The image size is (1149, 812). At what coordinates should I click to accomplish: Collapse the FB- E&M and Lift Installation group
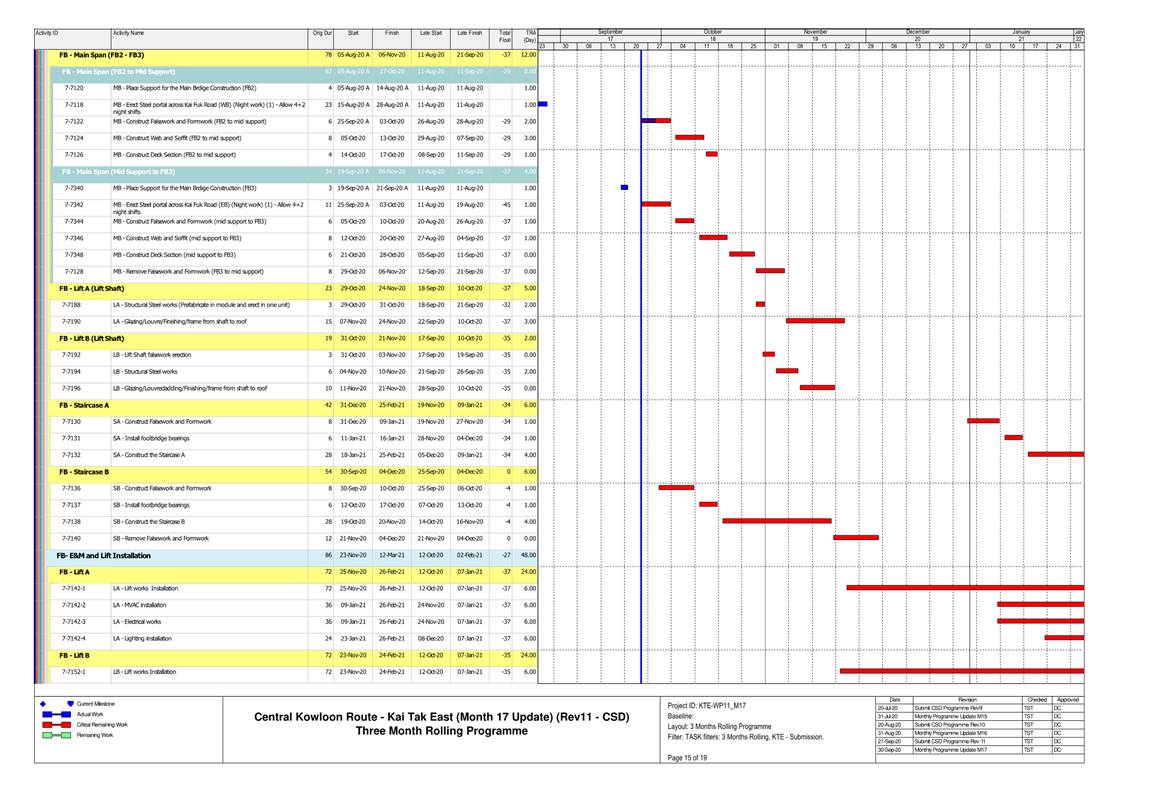[x=107, y=555]
